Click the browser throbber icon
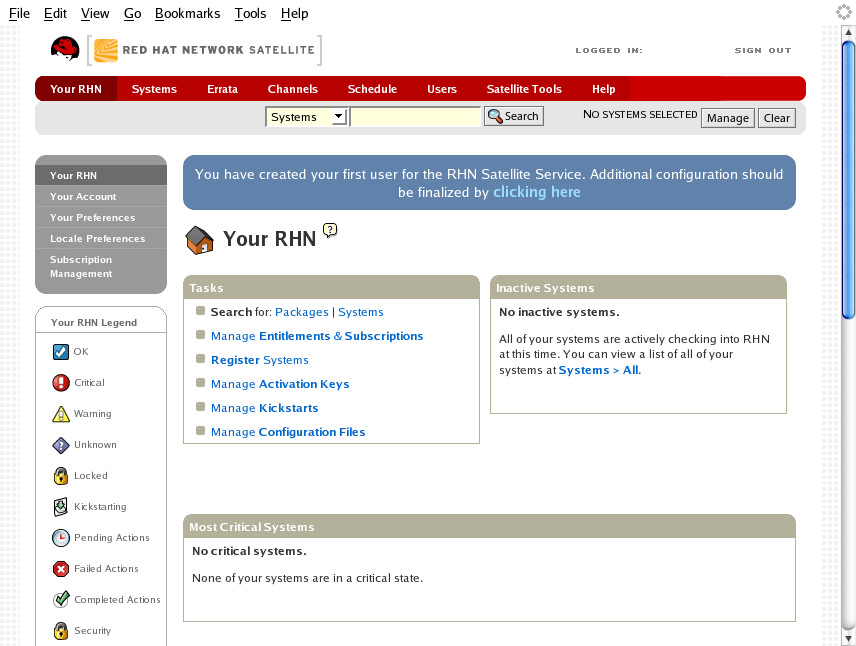 [x=844, y=11]
